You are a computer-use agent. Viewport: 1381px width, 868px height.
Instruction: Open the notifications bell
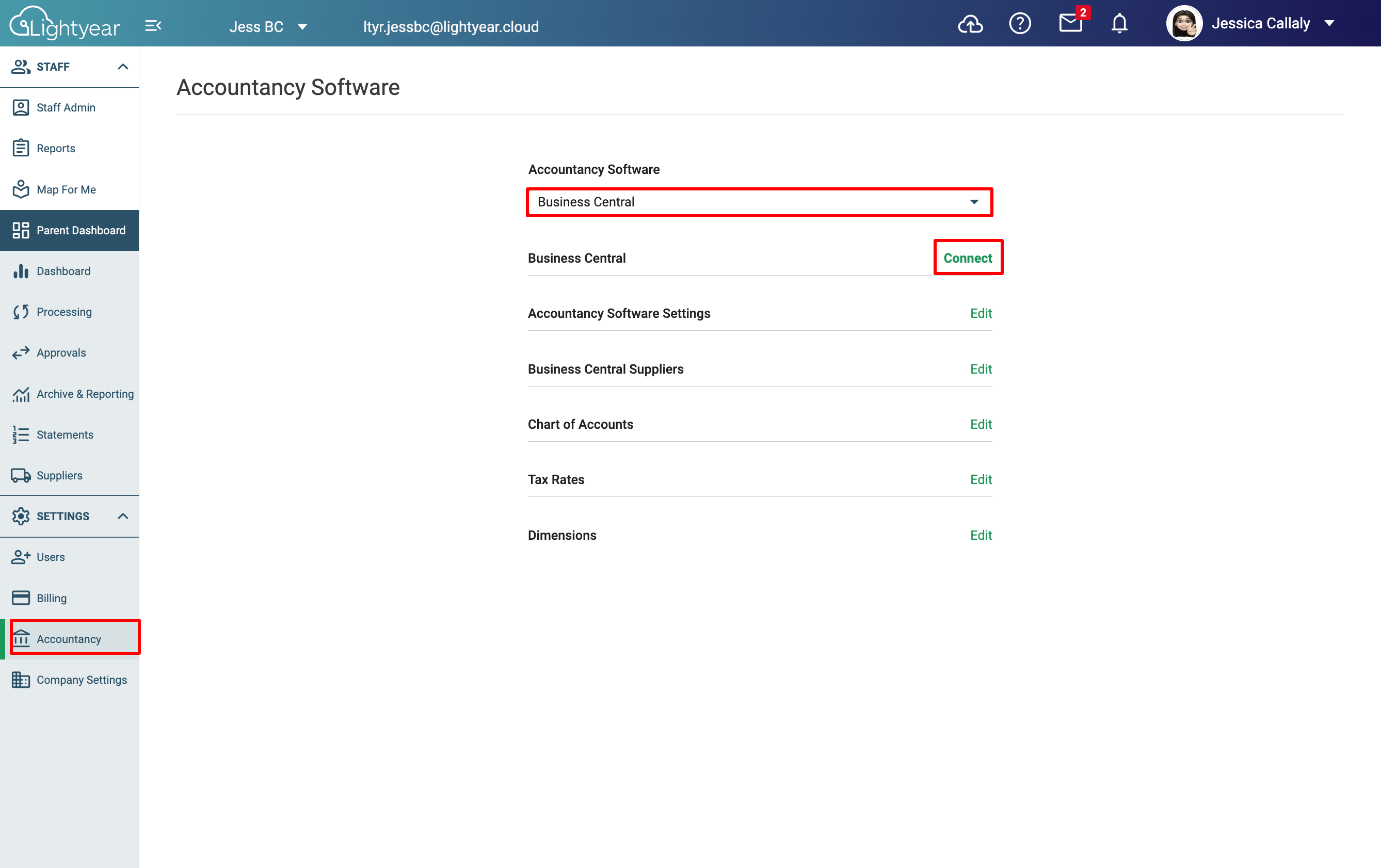[1119, 24]
